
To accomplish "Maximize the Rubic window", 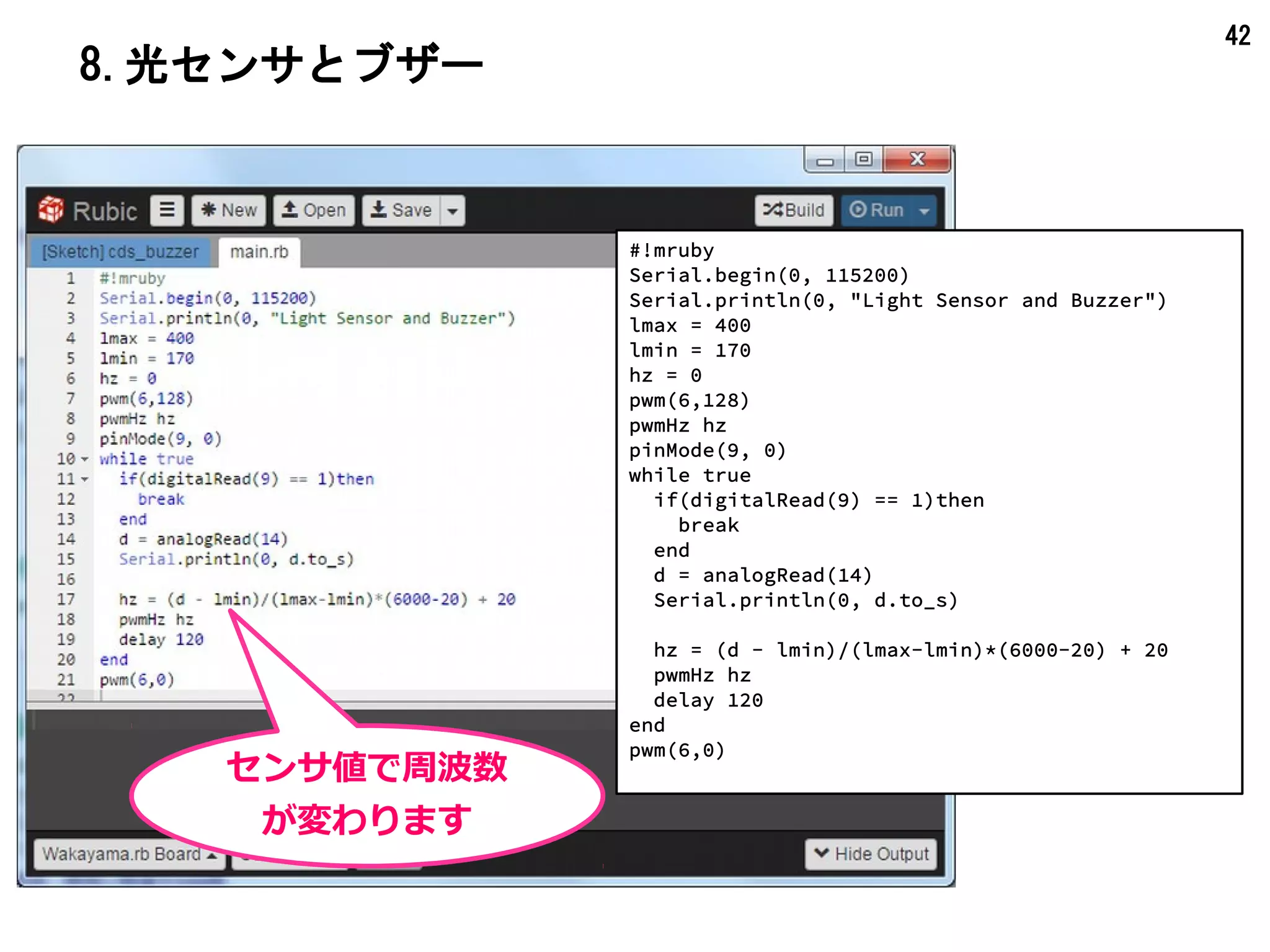I will tap(863, 160).
